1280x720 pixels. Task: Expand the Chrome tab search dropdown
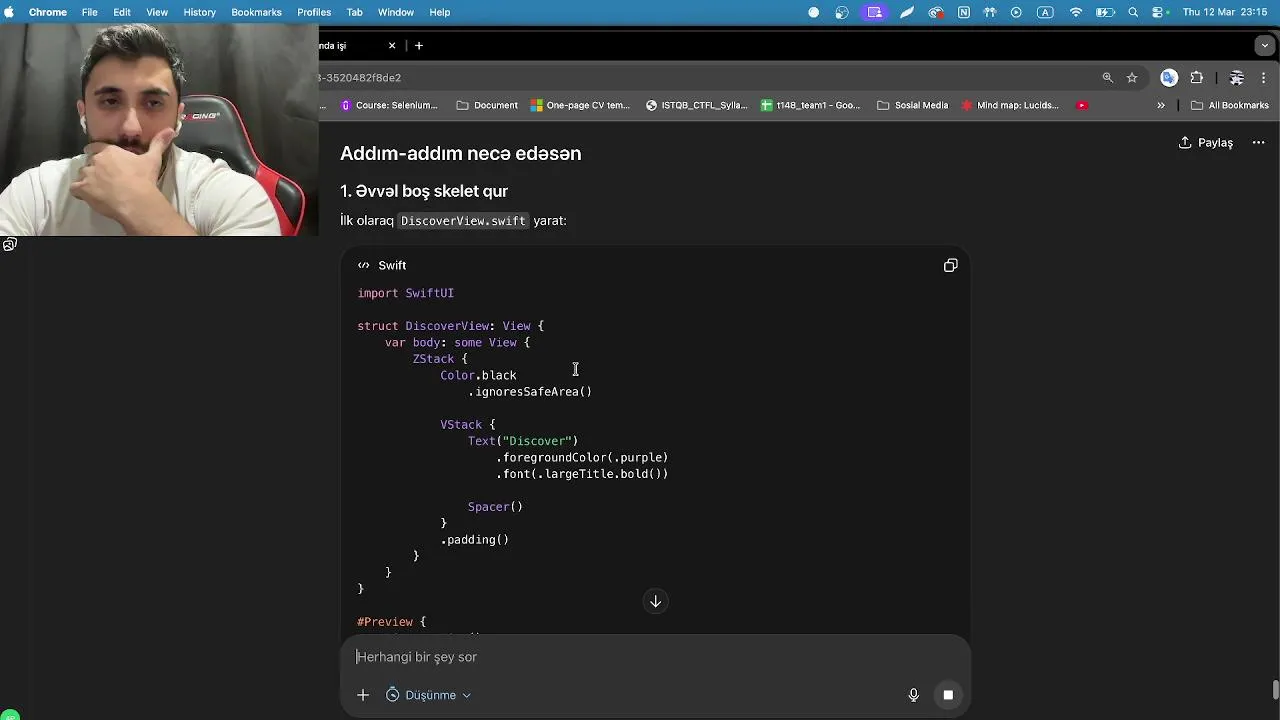pos(1266,46)
